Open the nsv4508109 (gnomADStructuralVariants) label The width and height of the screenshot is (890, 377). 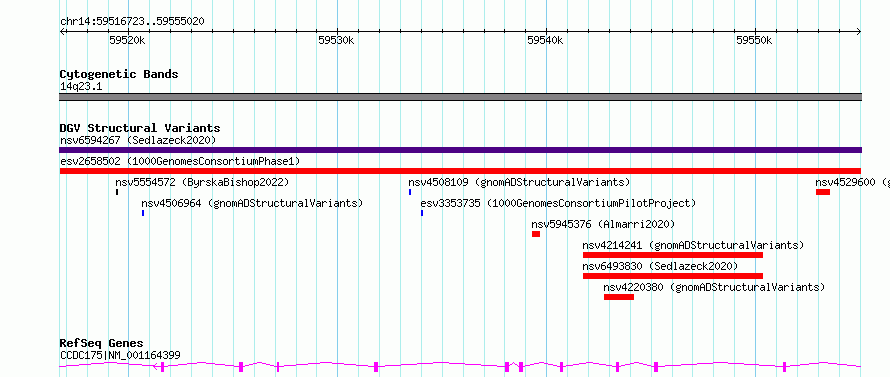click(x=519, y=182)
